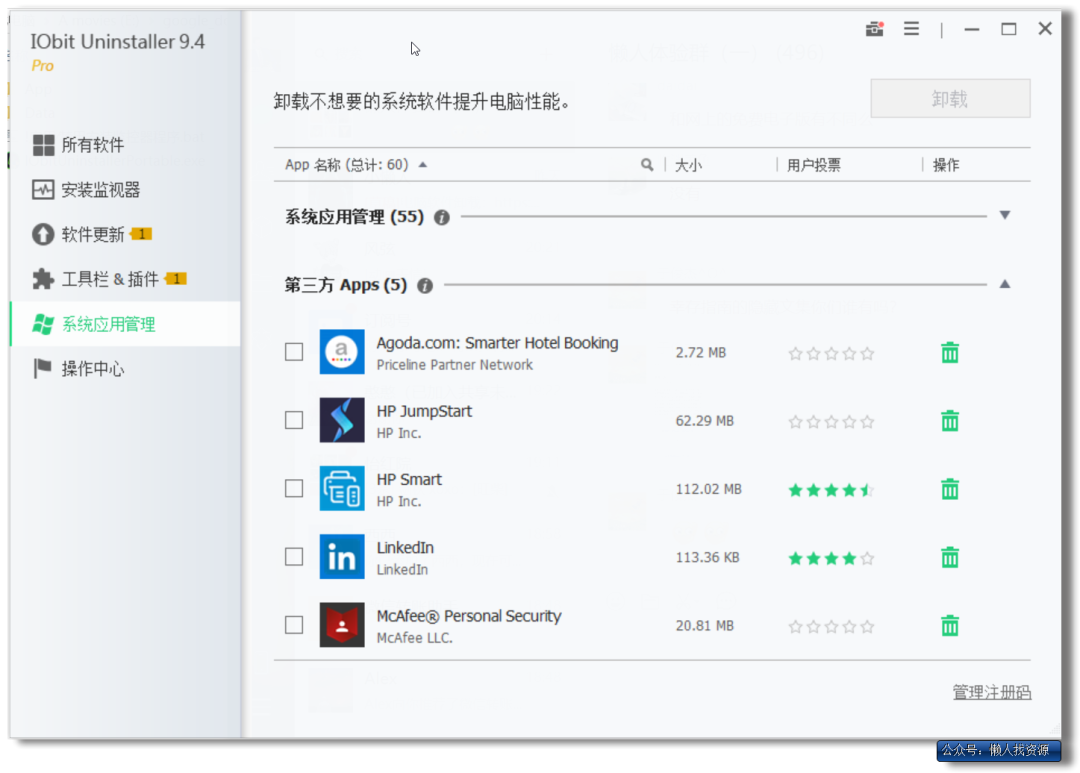The height and width of the screenshot is (773, 1080).
Task: Tick the HP JumpStart checkbox
Action: click(294, 420)
